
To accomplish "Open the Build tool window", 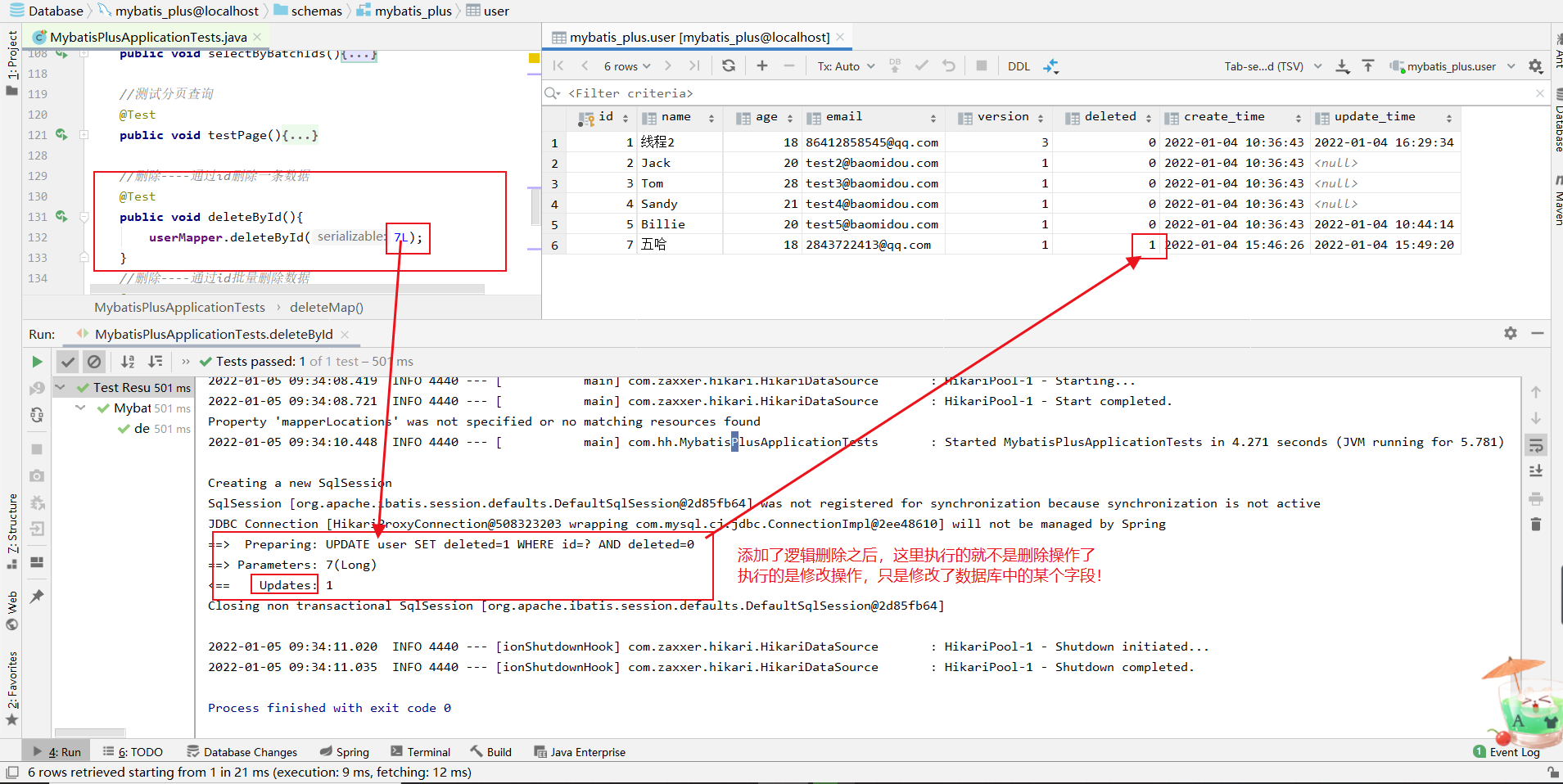I will (x=490, y=752).
